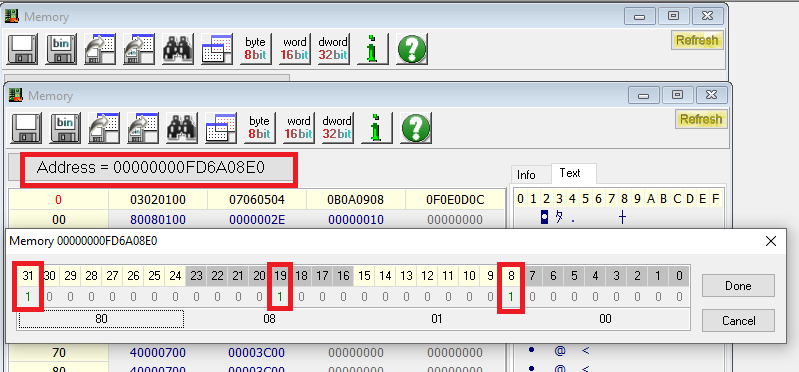Refresh the rear Memory window
The height and width of the screenshot is (372, 799).
point(697,40)
